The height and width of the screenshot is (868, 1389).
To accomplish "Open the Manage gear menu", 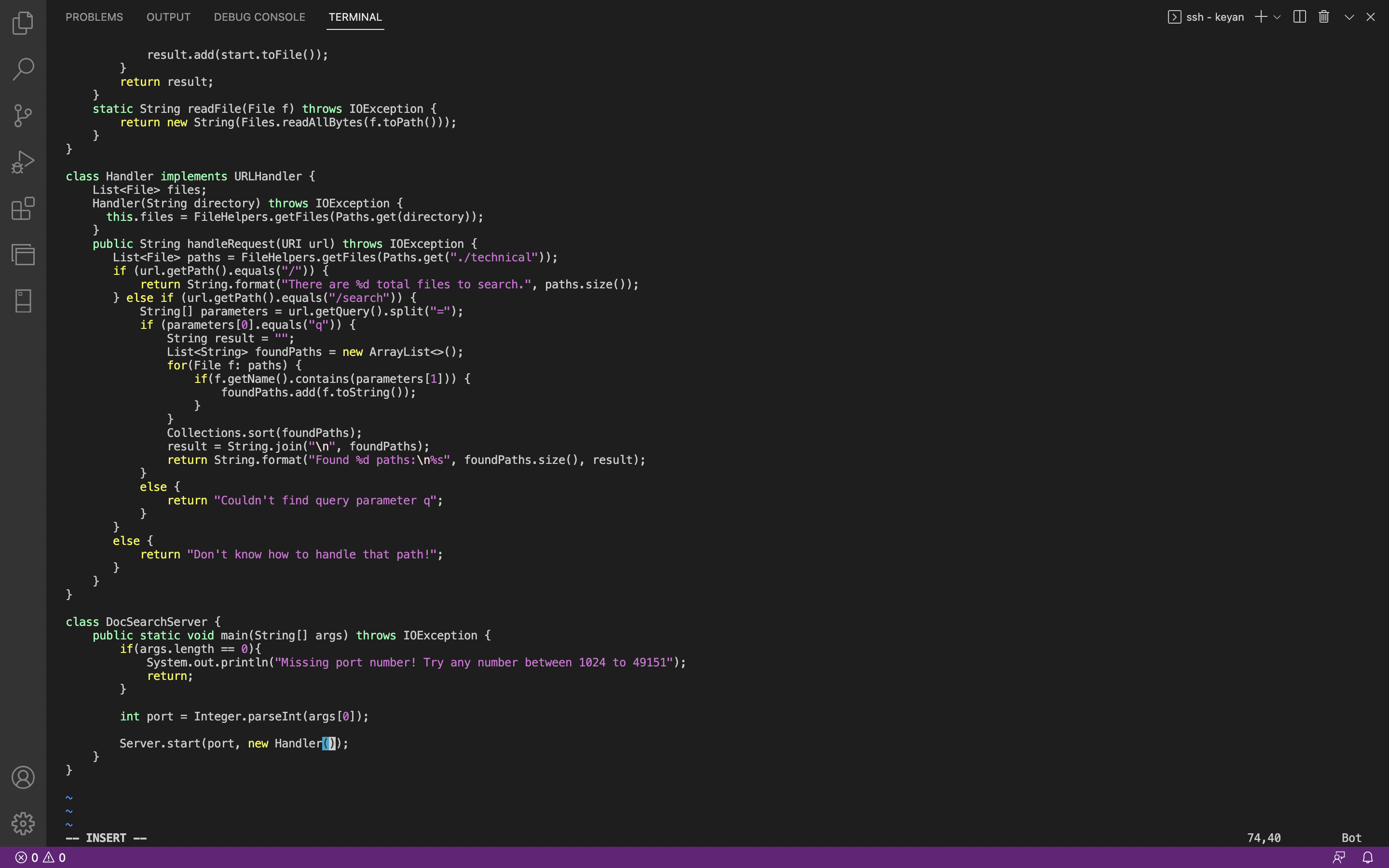I will tap(23, 823).
